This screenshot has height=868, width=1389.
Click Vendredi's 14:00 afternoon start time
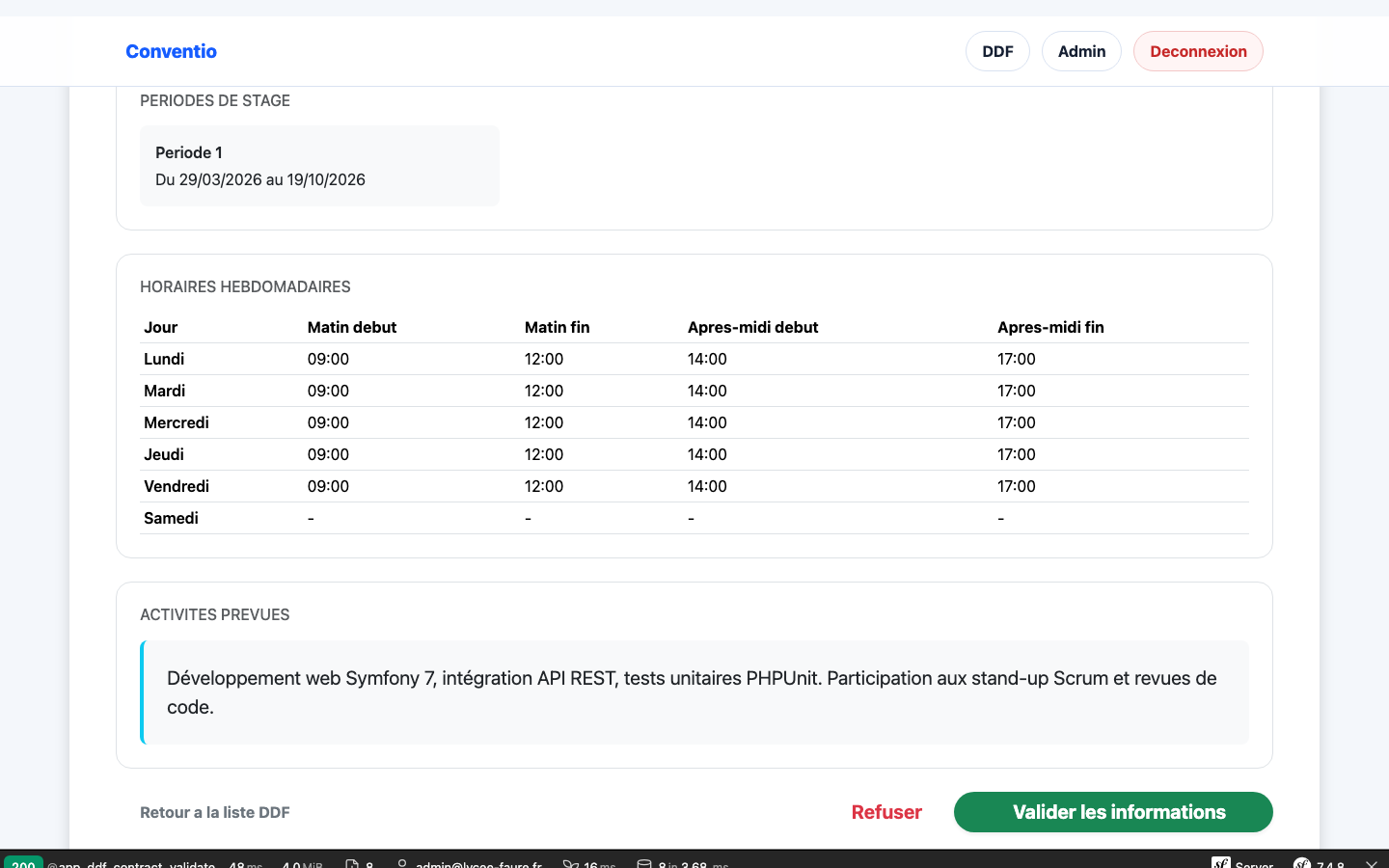(707, 486)
